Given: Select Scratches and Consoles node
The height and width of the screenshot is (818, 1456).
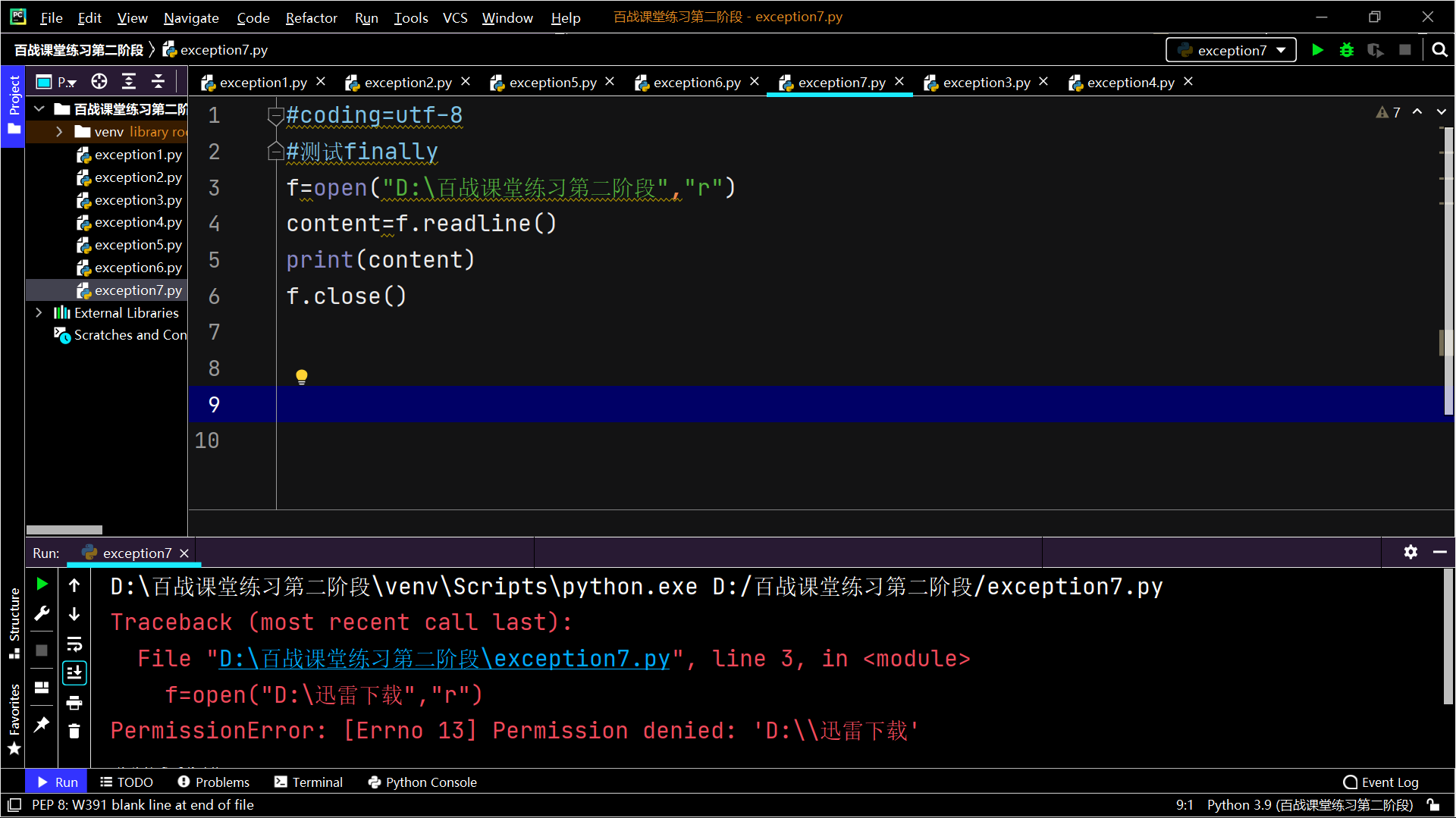Looking at the screenshot, I should tap(121, 334).
